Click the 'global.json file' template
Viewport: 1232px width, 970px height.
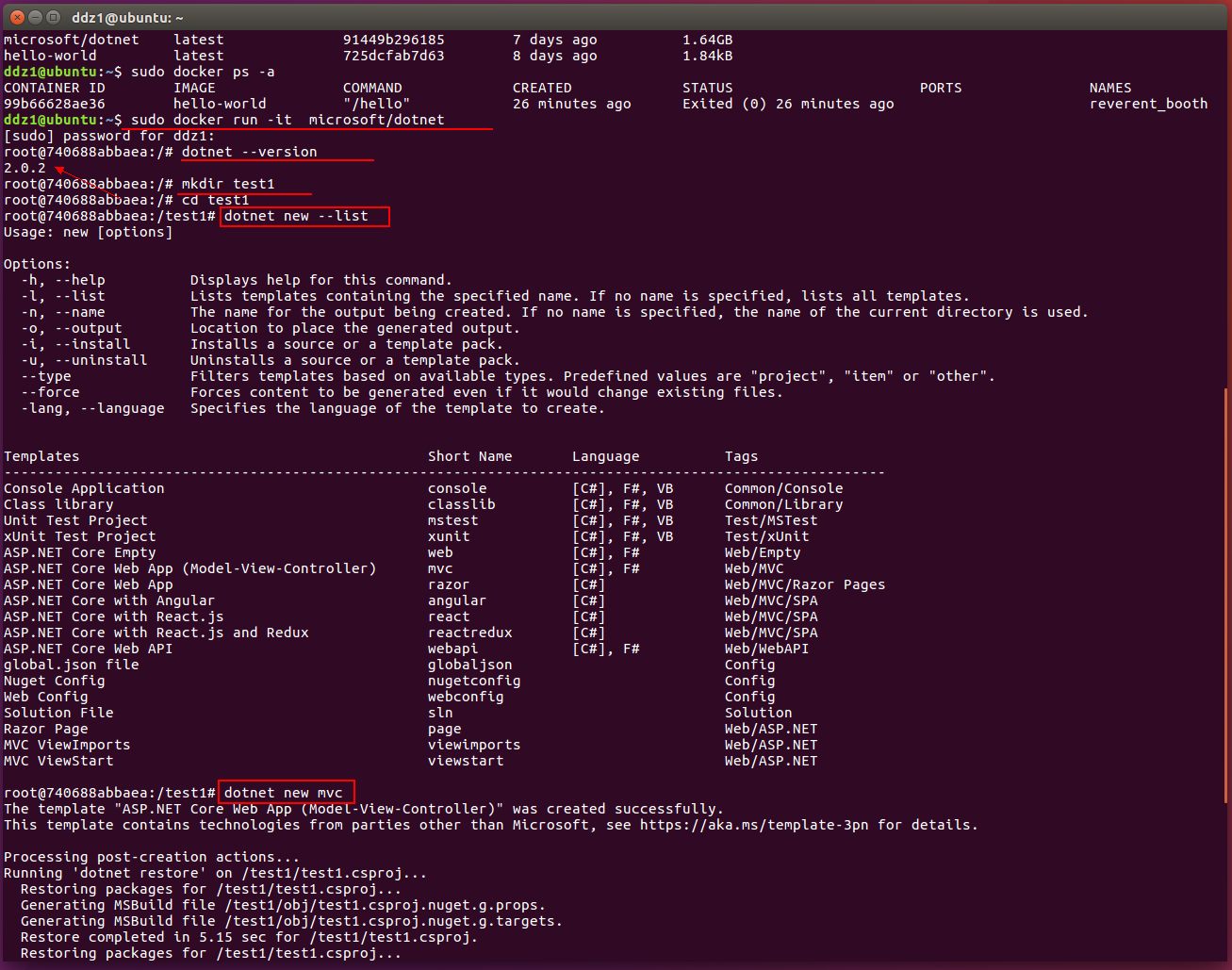(72, 665)
